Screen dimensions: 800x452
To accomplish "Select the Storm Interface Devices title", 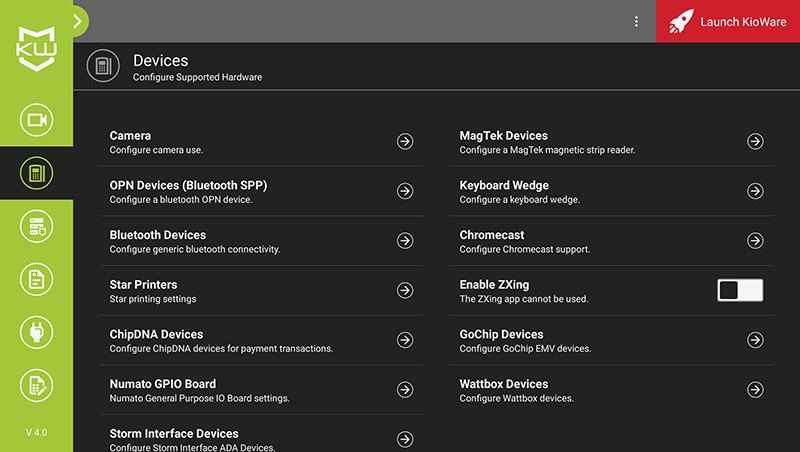I will click(x=174, y=434).
